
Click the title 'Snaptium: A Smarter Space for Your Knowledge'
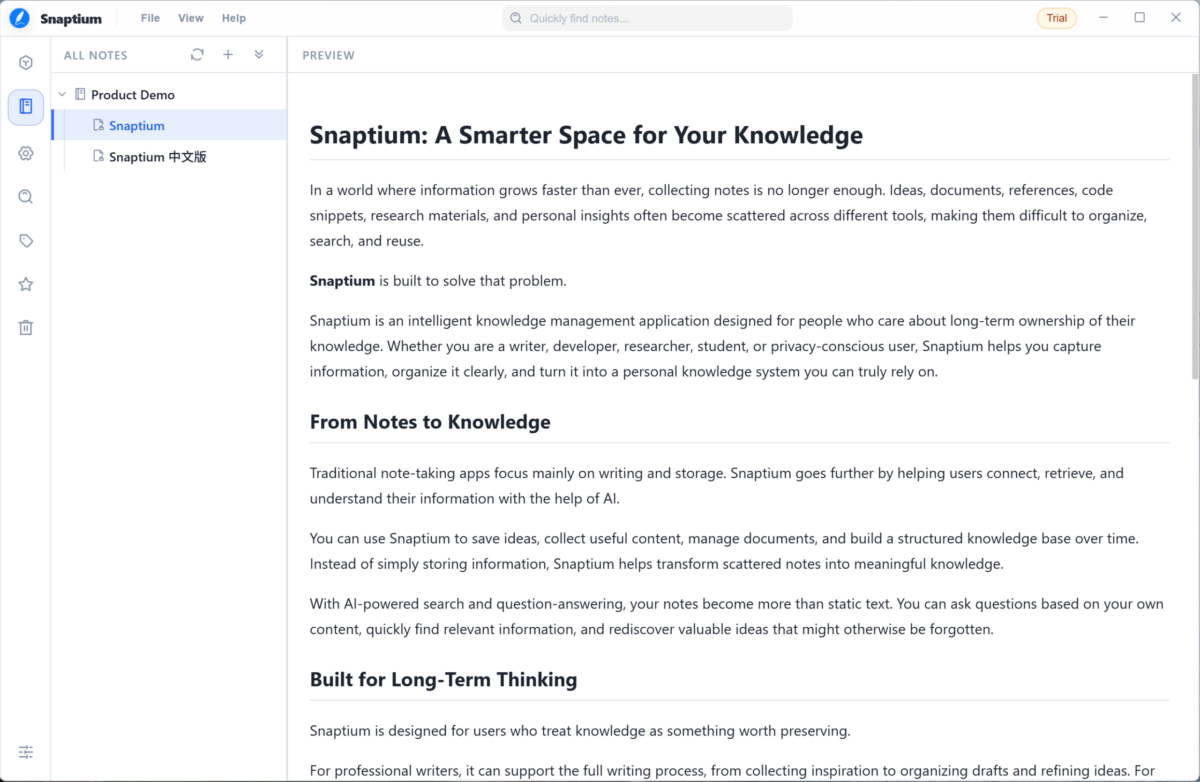(586, 135)
